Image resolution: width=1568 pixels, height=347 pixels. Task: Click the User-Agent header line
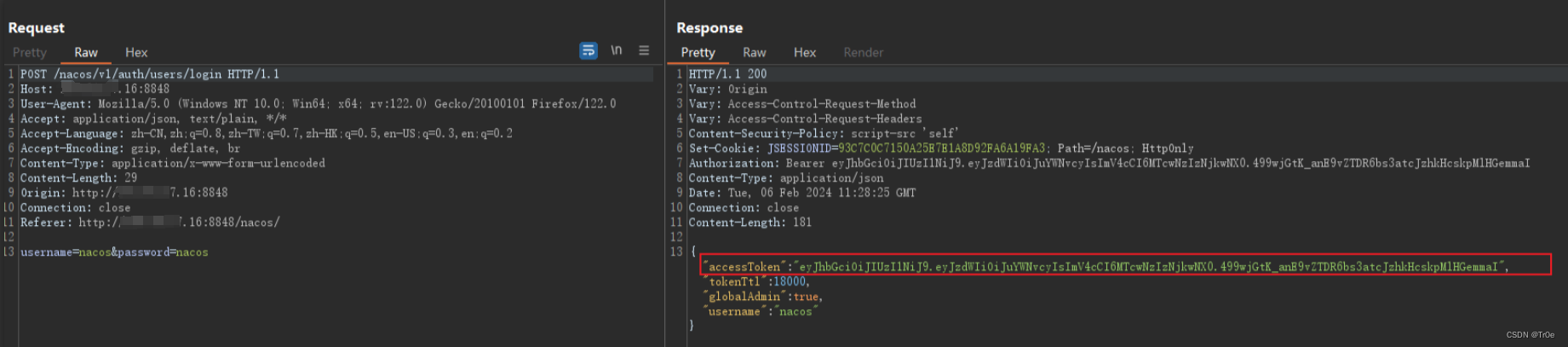pyautogui.click(x=319, y=104)
